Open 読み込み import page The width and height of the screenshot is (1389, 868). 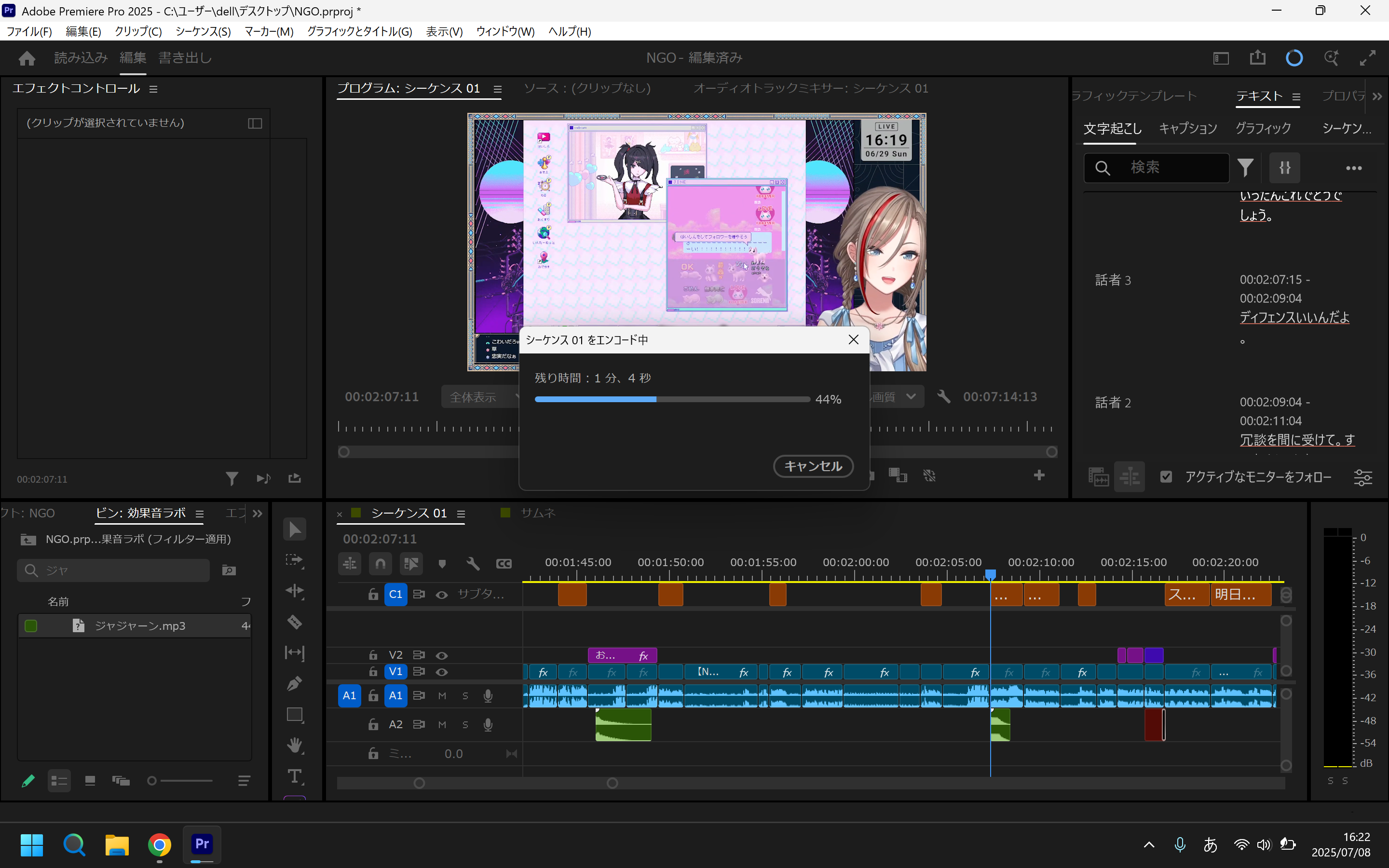81,57
